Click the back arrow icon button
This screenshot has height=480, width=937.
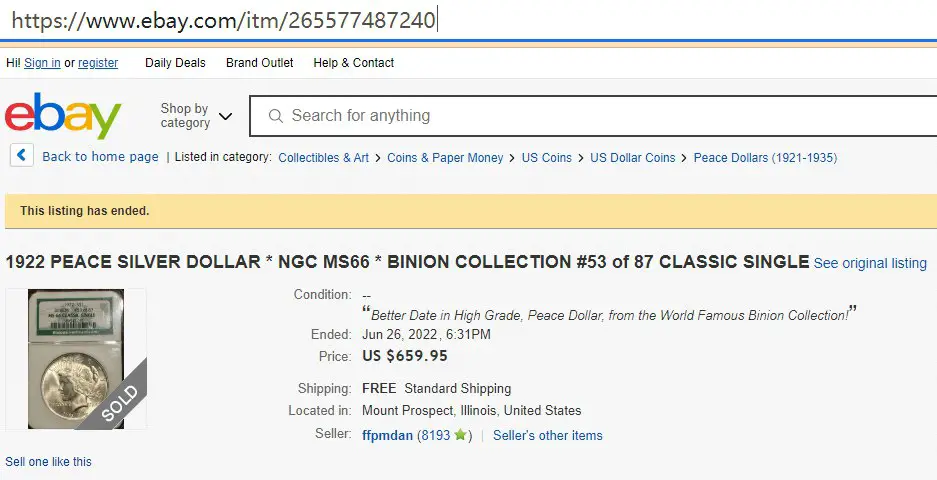click(22, 155)
